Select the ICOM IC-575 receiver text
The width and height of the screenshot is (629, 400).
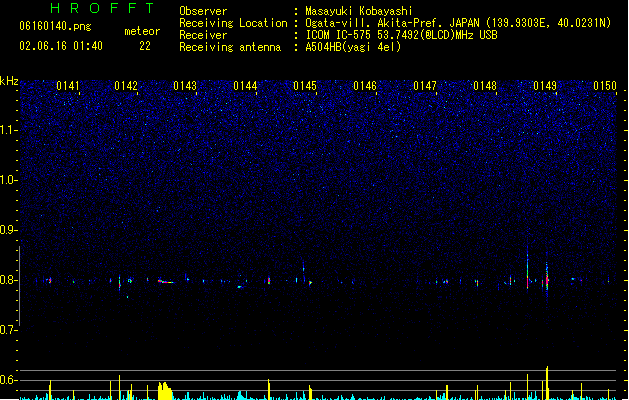[x=402, y=35]
